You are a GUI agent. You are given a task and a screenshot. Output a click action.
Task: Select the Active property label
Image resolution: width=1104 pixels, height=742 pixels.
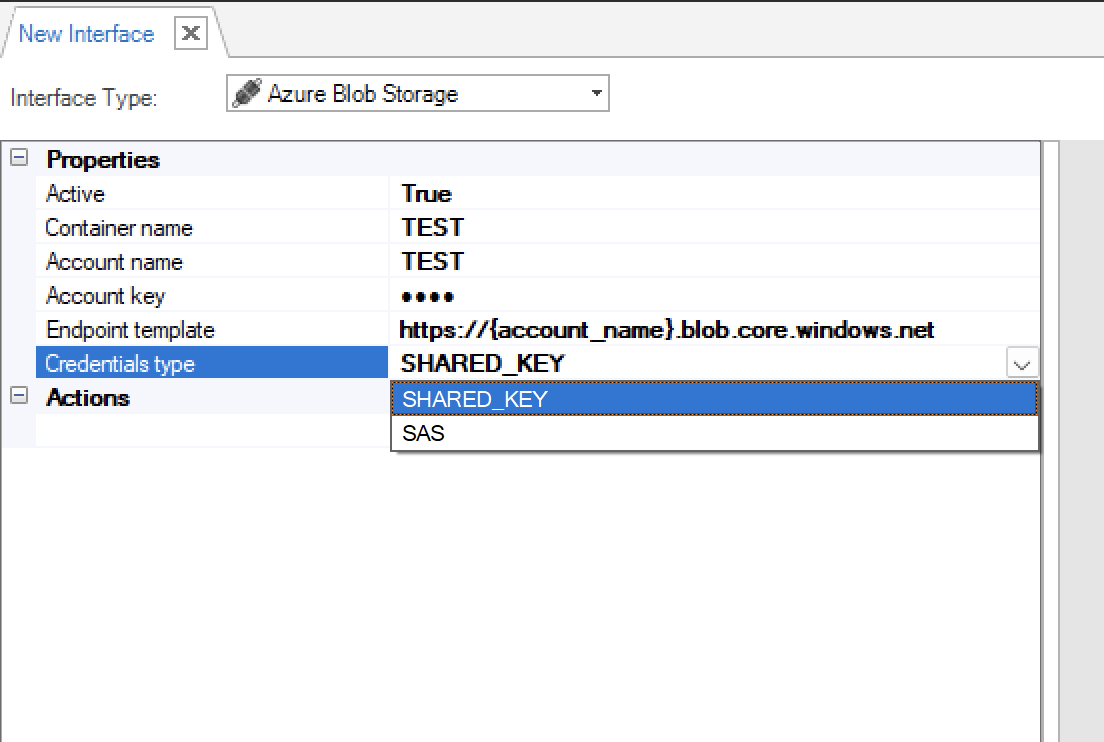(75, 194)
